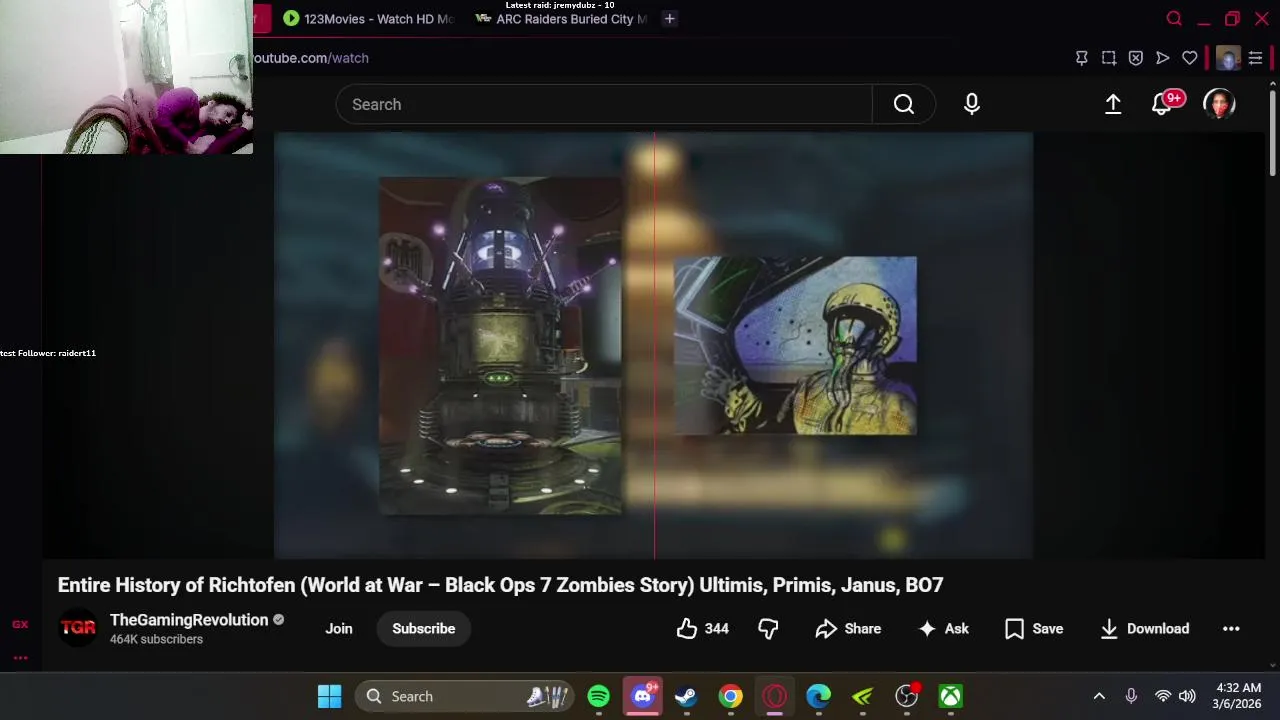Switch to ARC Raiders Buried City tab
The height and width of the screenshot is (720, 1280).
click(560, 18)
